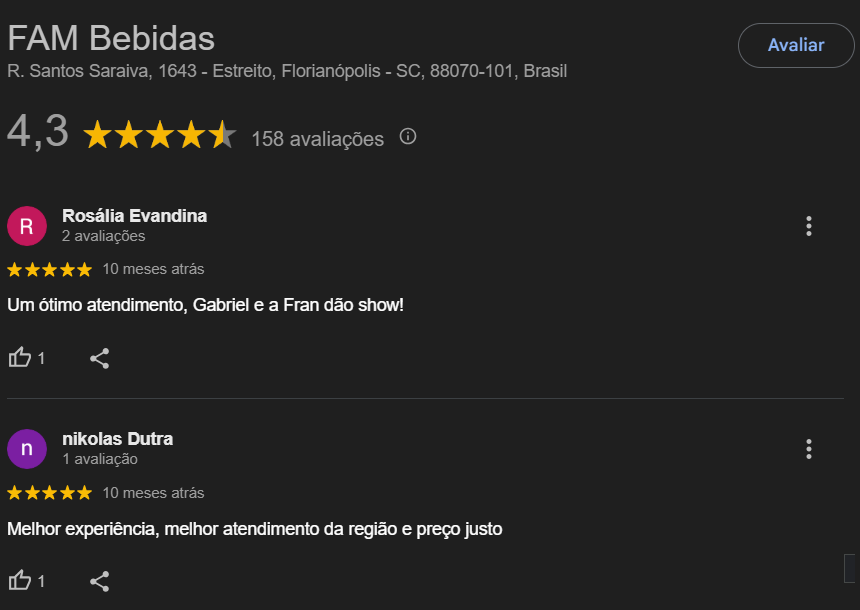
Task: Like Rosália Evandina's review with thumbs up
Action: click(x=20, y=358)
